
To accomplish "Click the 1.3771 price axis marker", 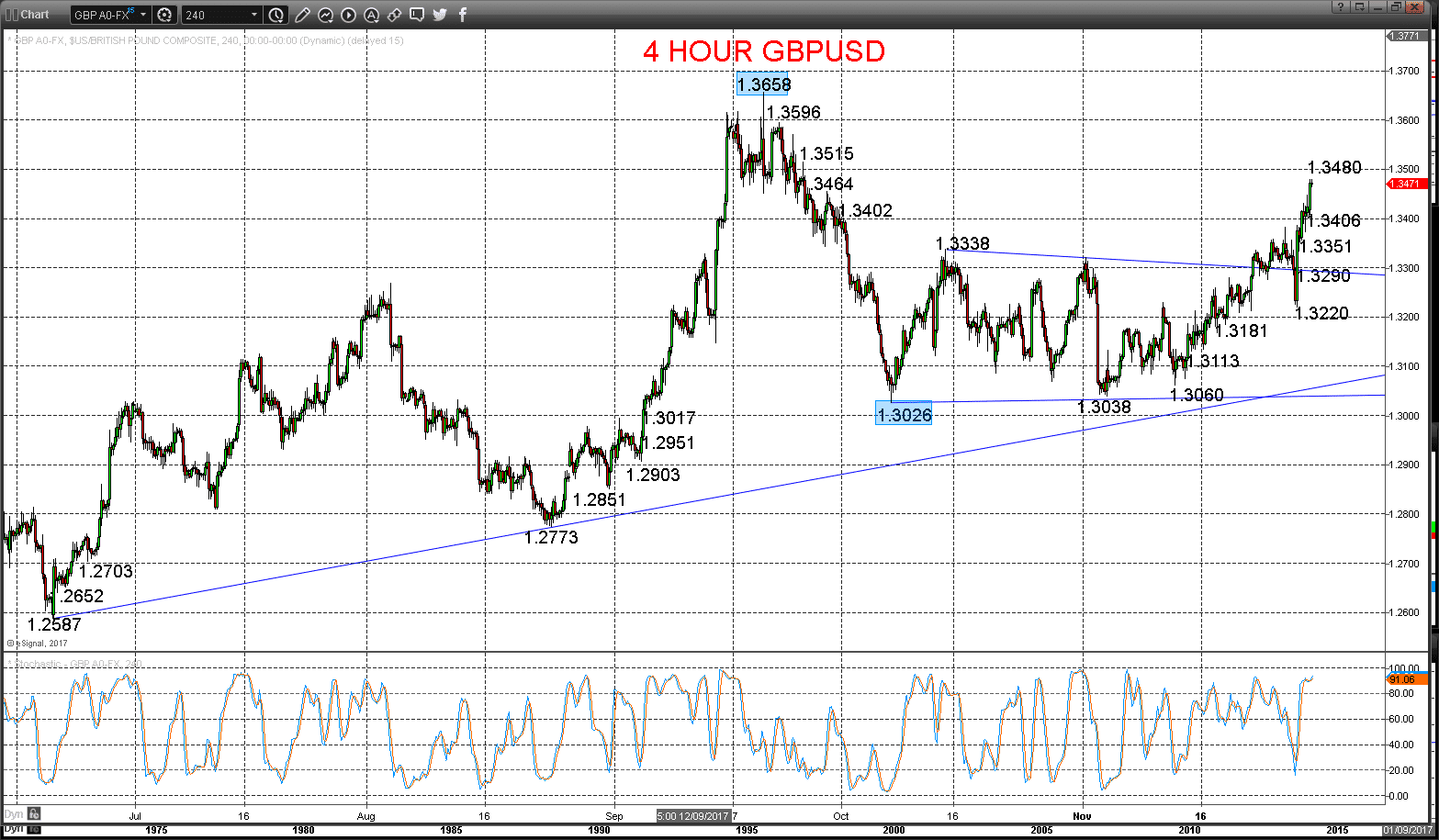I will point(1407,36).
